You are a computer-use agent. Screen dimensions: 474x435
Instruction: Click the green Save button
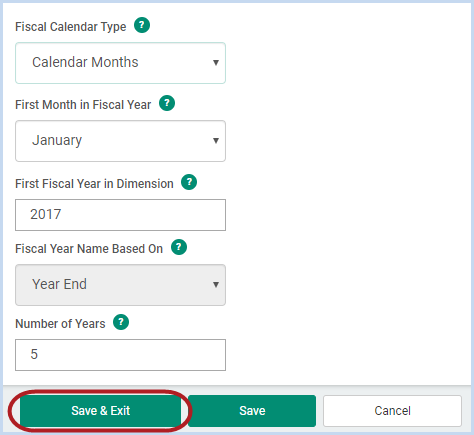[252, 411]
